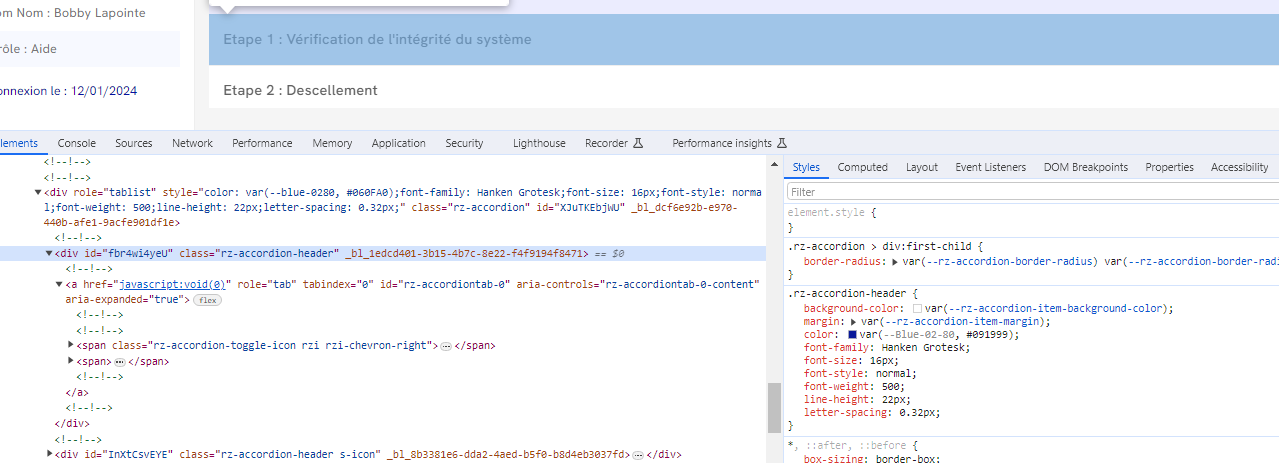Click the dark blue color swatch
This screenshot has height=463, width=1279.
coord(852,335)
